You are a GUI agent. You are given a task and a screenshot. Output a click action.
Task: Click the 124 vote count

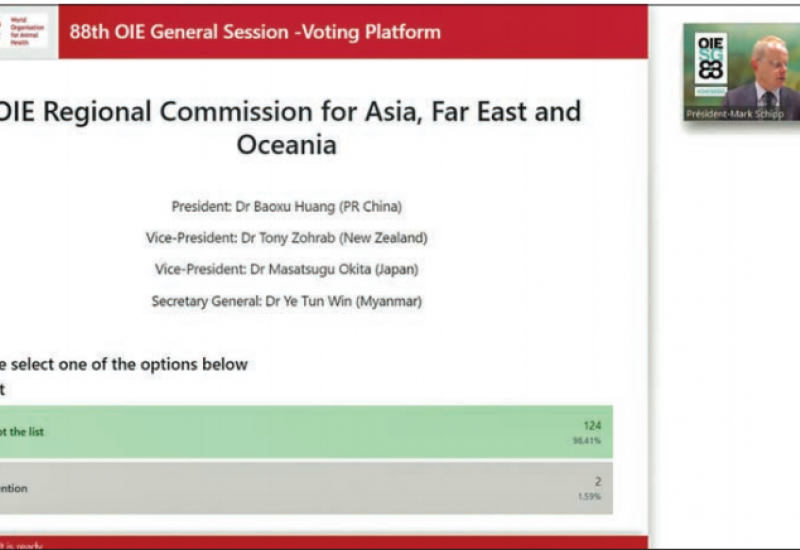coord(592,425)
